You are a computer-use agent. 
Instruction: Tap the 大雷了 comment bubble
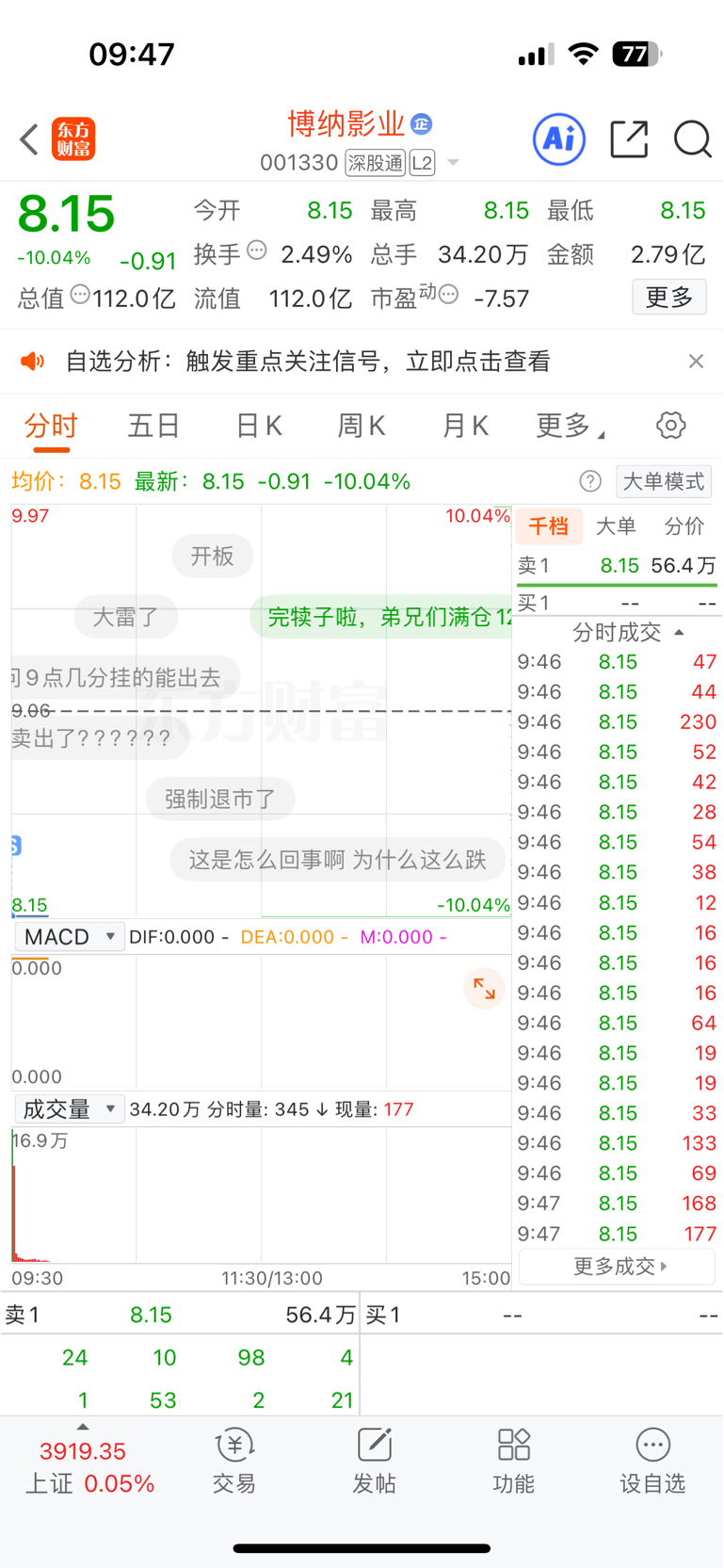click(124, 618)
